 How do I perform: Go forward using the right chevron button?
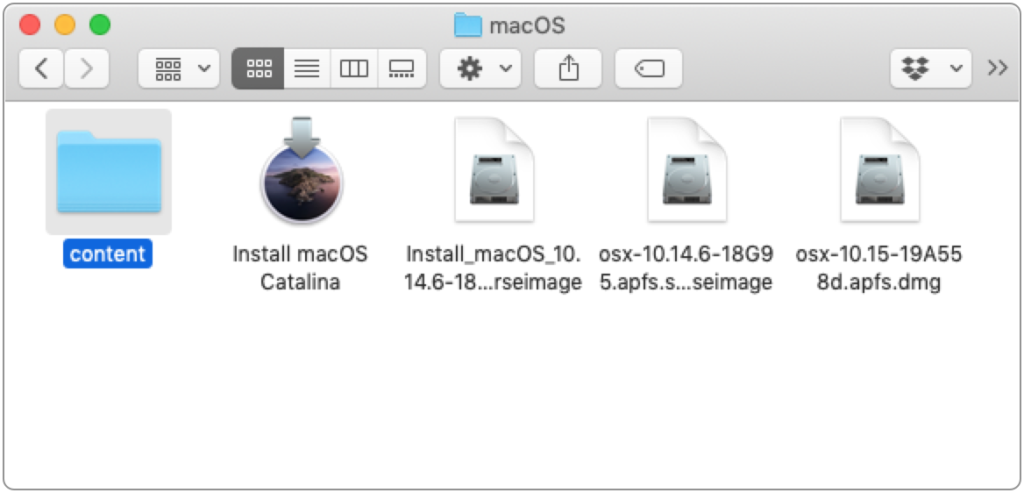pos(87,68)
